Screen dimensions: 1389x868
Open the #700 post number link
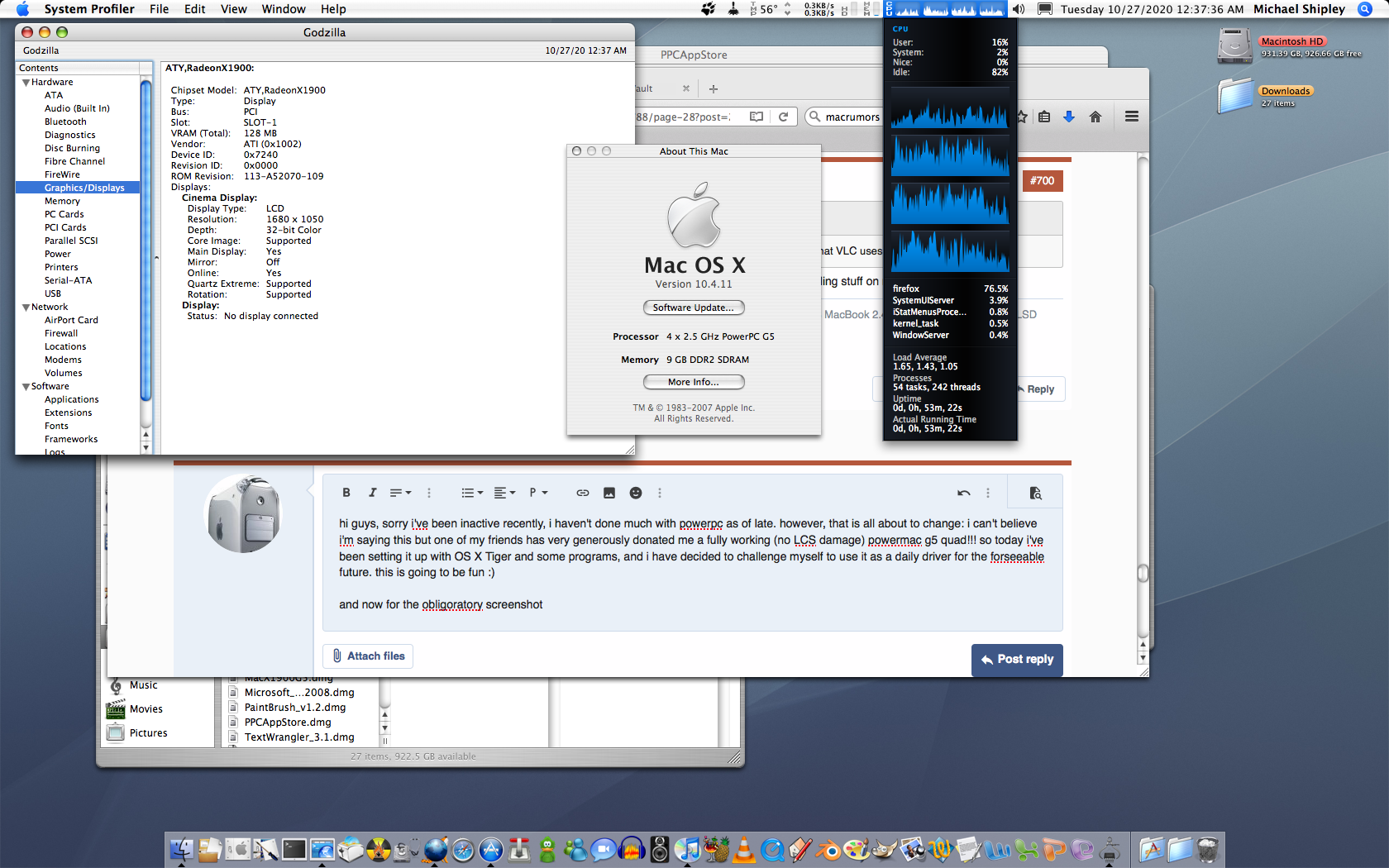point(1043,181)
